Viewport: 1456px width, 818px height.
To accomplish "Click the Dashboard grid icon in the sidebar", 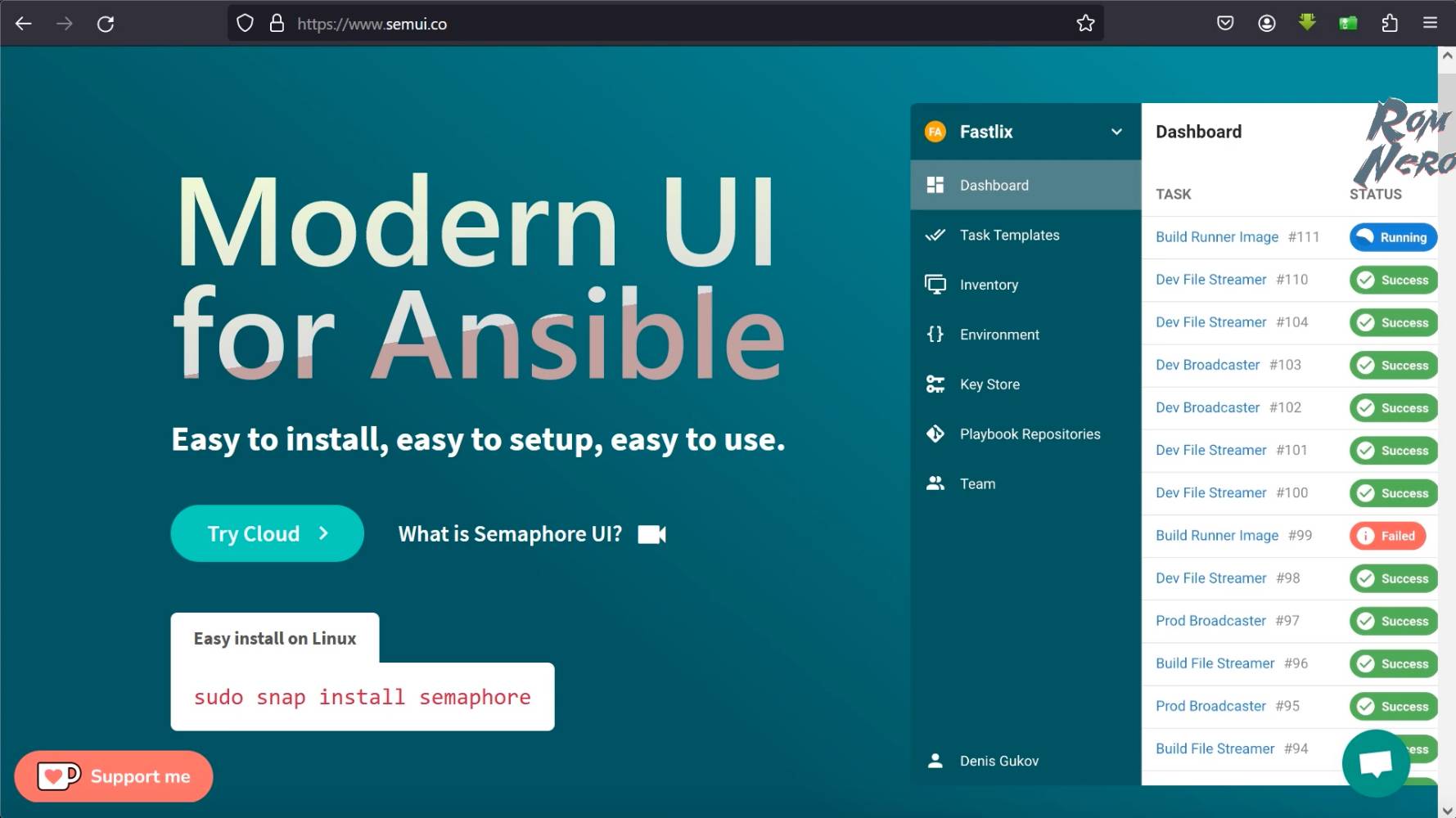I will point(935,185).
